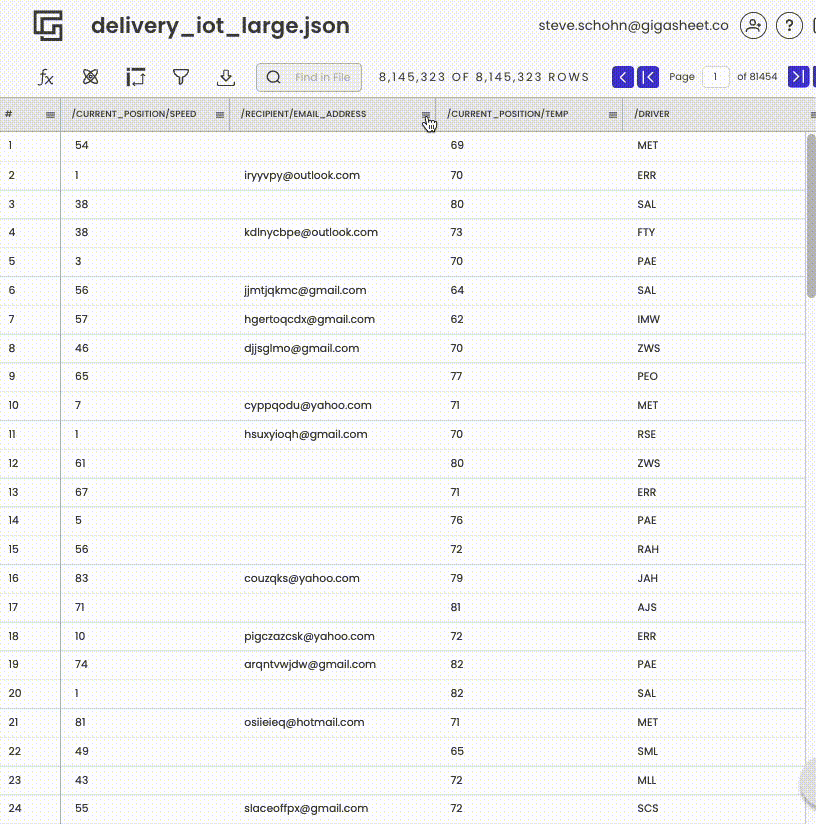Open the functions (fx) tool
Image resolution: width=816 pixels, height=824 pixels.
46,76
